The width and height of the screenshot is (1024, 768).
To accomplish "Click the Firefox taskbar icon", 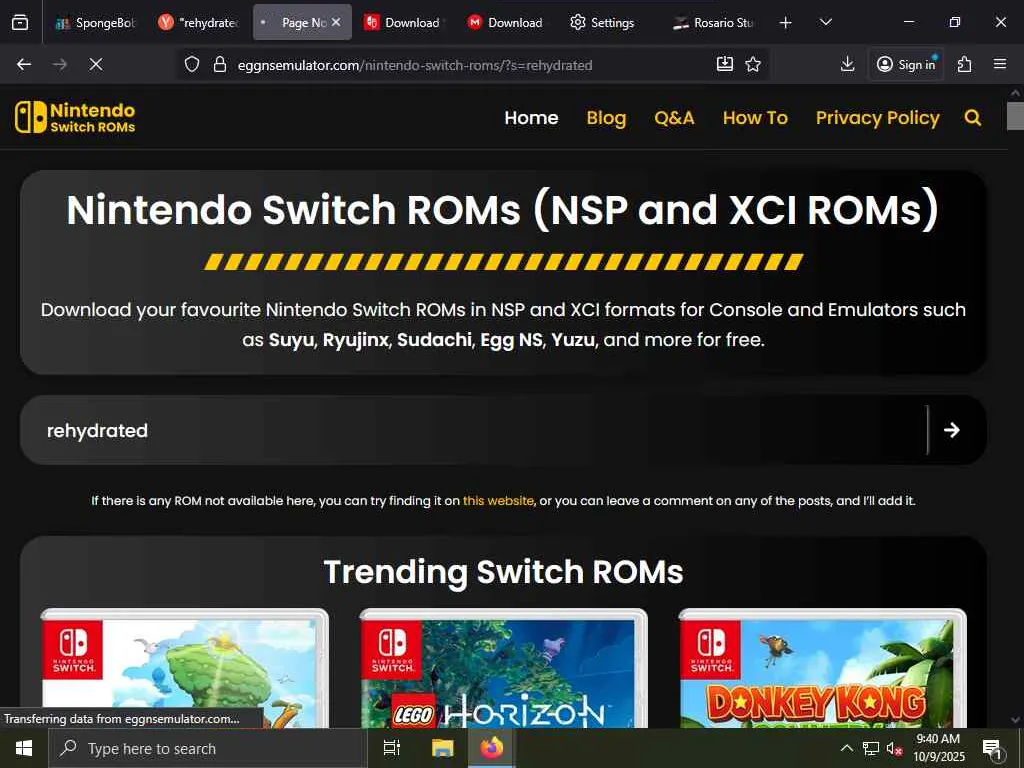I will pyautogui.click(x=492, y=748).
